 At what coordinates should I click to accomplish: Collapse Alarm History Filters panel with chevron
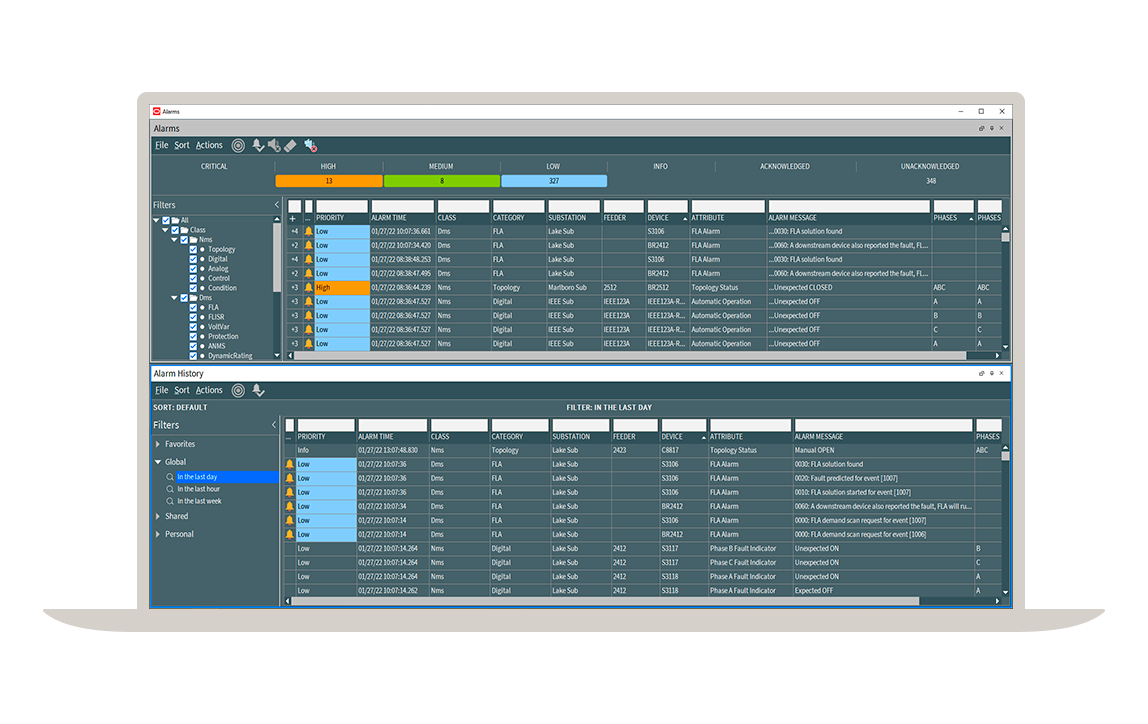click(x=274, y=425)
